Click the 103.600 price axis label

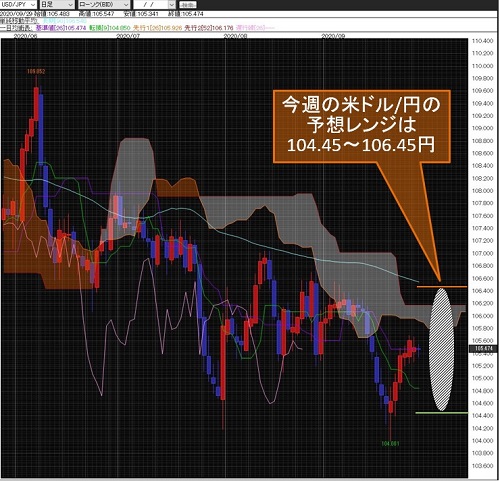pyautogui.click(x=482, y=466)
